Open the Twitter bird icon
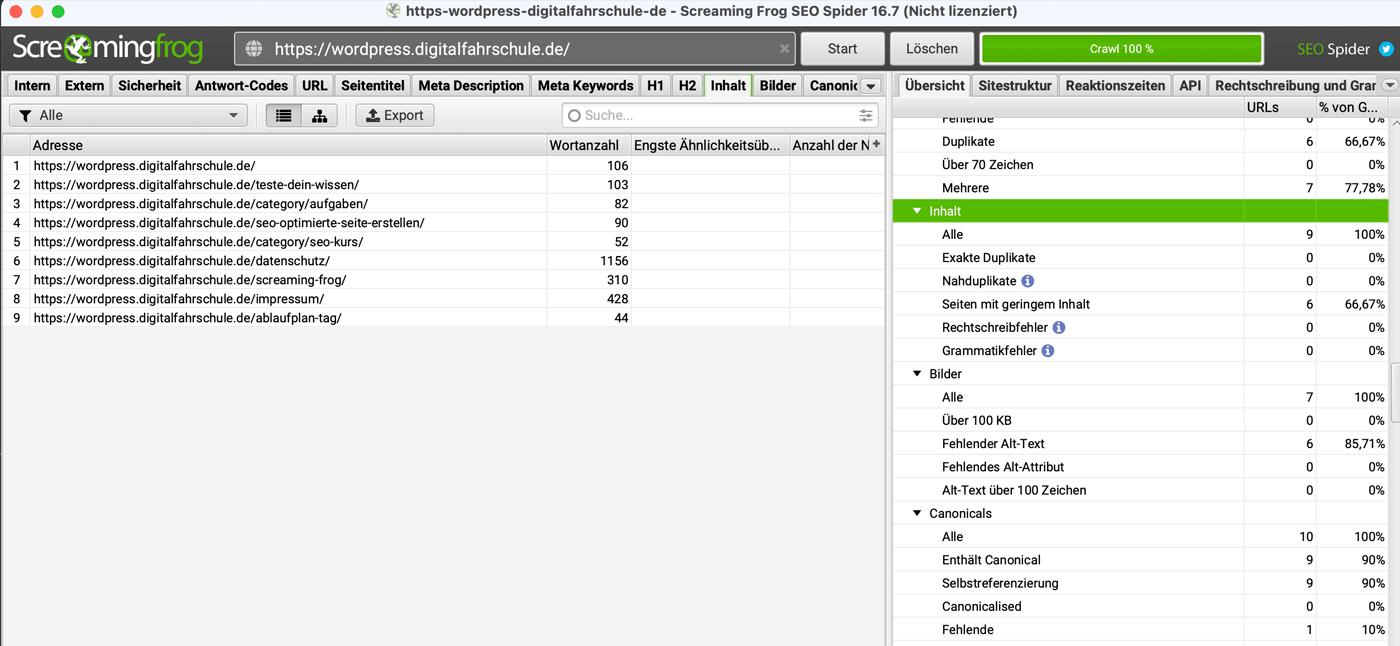This screenshot has height=646, width=1400. point(1385,48)
